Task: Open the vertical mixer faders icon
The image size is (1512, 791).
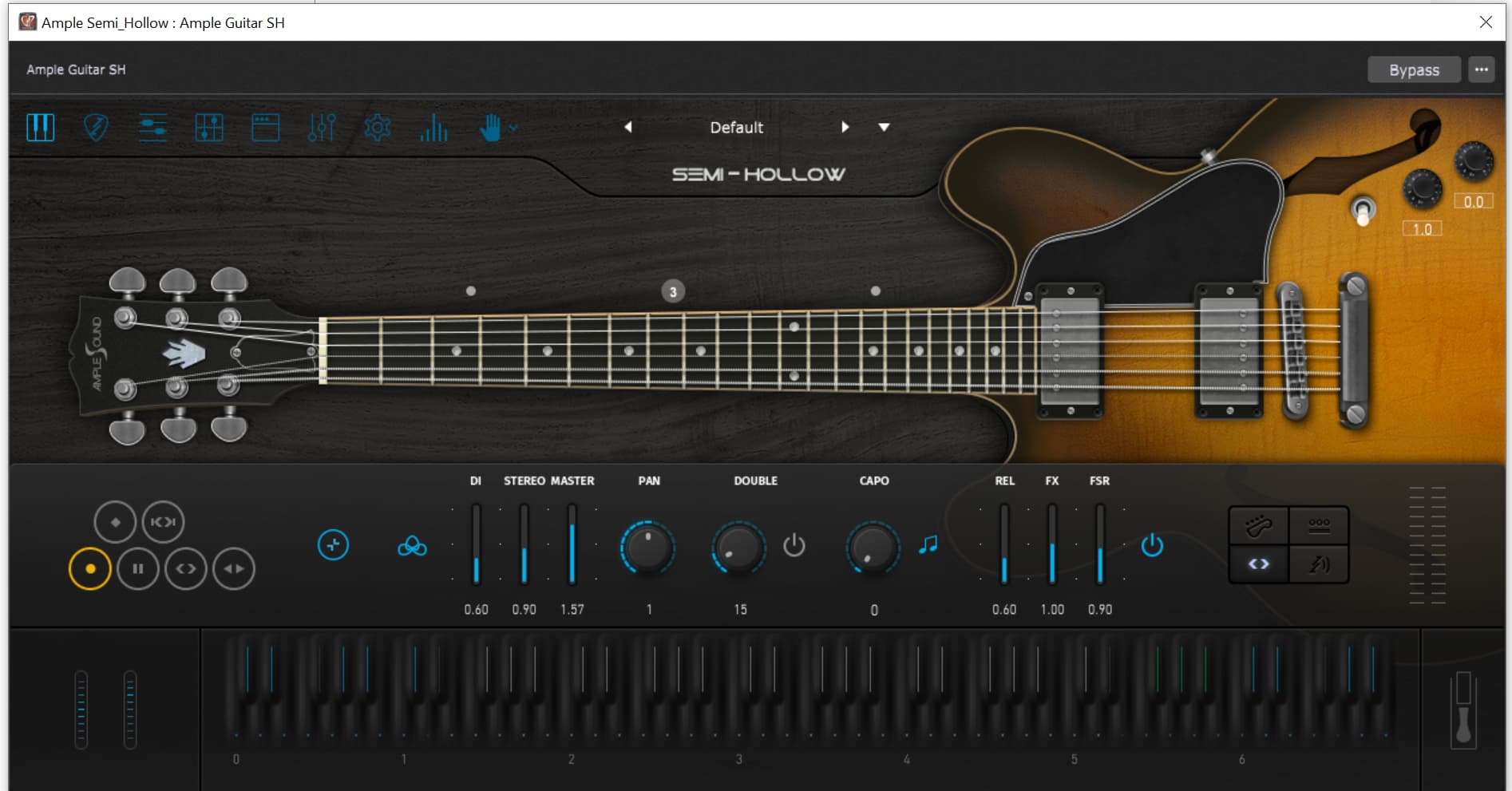Action: point(322,128)
